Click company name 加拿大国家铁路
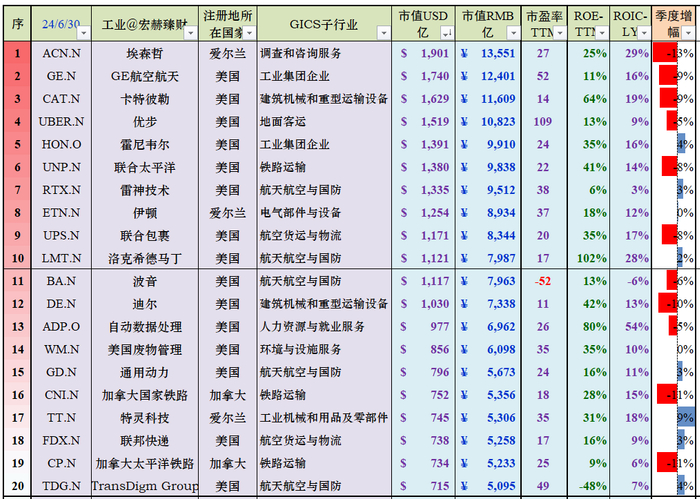 tap(145, 395)
